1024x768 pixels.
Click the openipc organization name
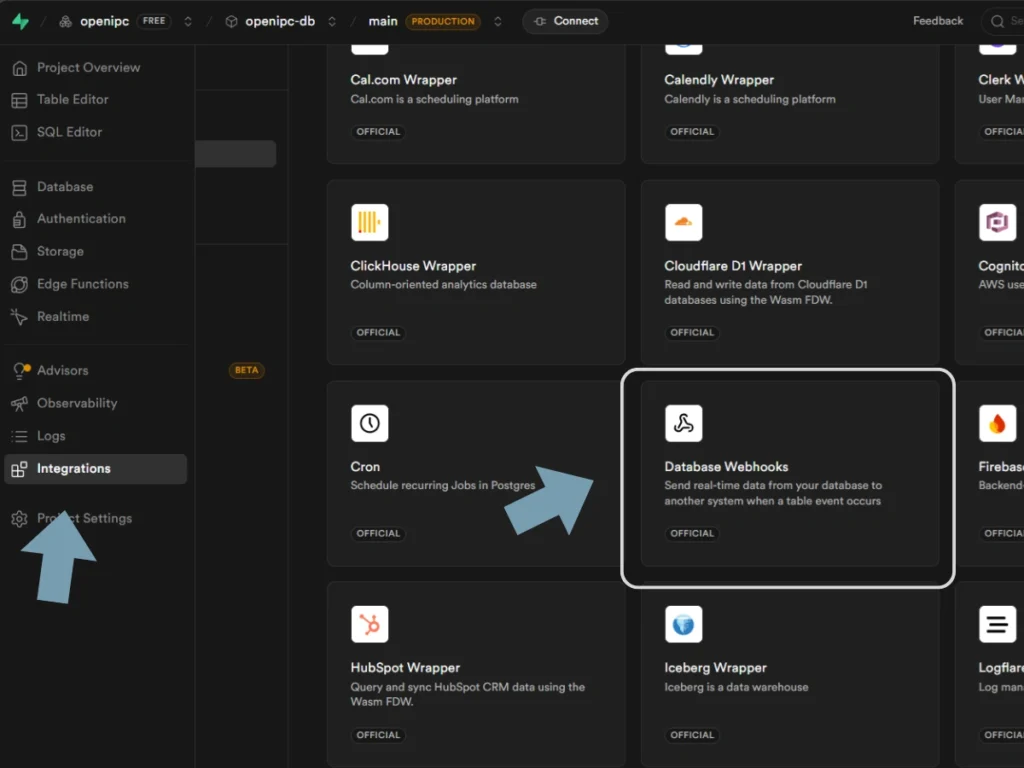(104, 22)
